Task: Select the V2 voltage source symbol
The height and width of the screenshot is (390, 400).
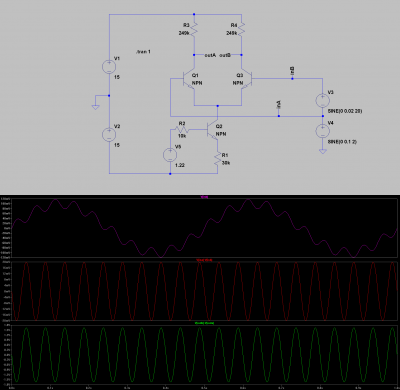Action: click(109, 135)
